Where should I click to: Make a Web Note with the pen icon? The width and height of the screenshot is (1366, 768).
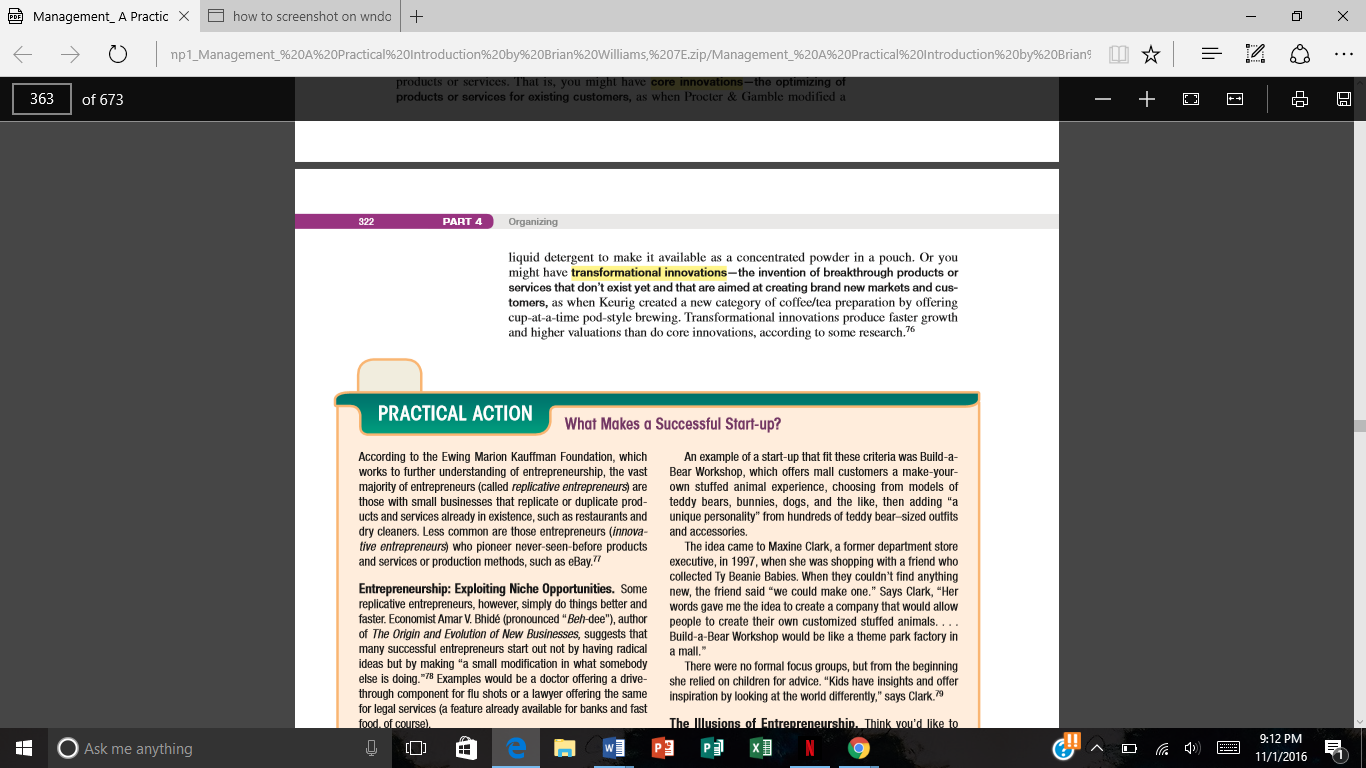click(1255, 54)
